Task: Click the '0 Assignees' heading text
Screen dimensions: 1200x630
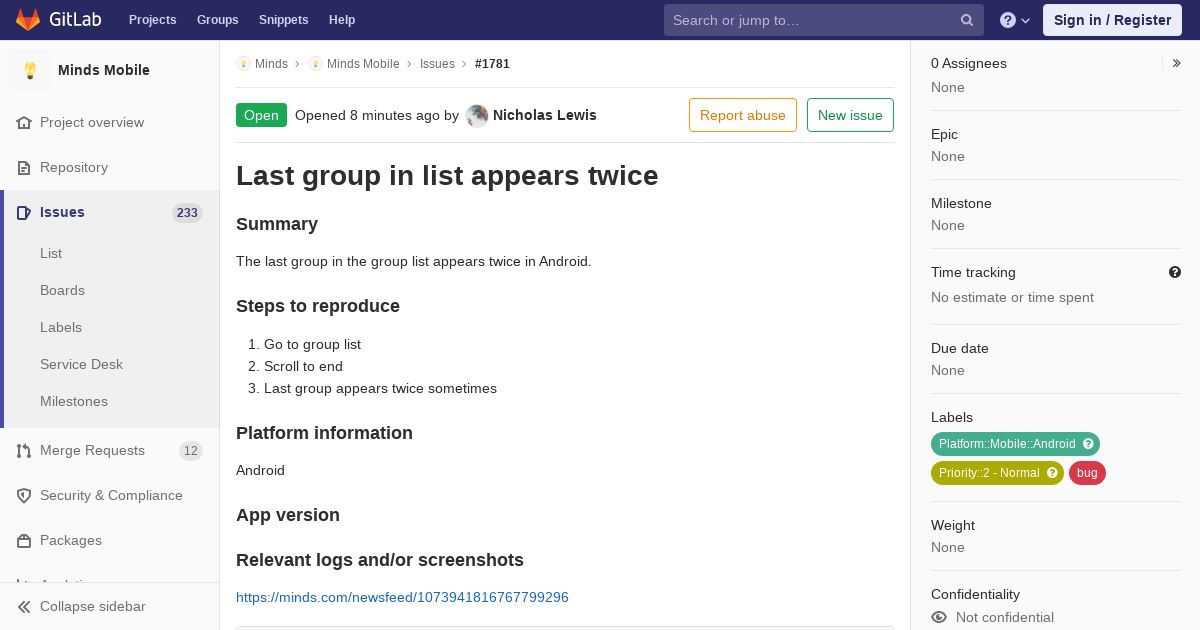Action: pos(969,63)
